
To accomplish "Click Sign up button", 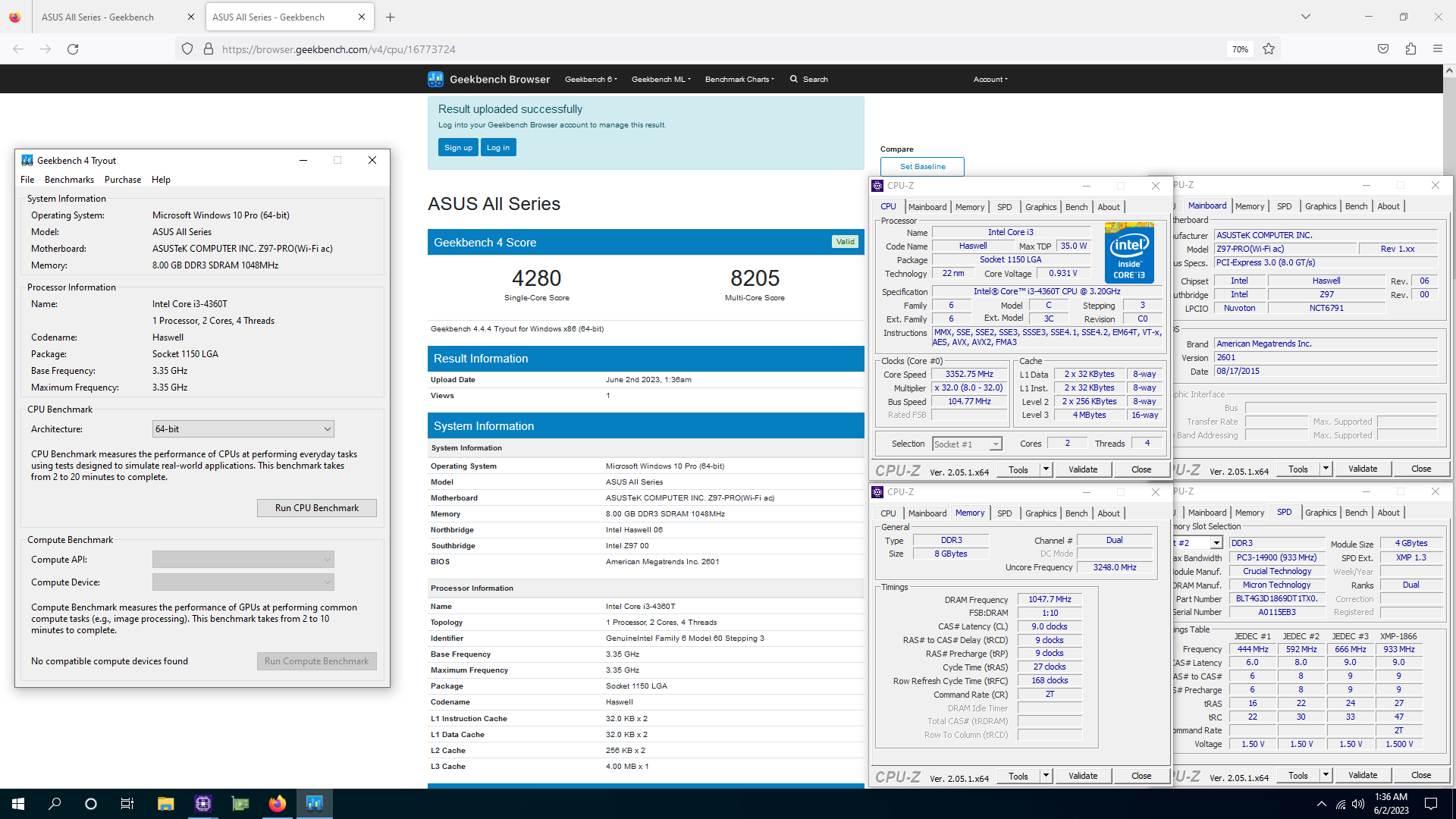I will [x=458, y=147].
